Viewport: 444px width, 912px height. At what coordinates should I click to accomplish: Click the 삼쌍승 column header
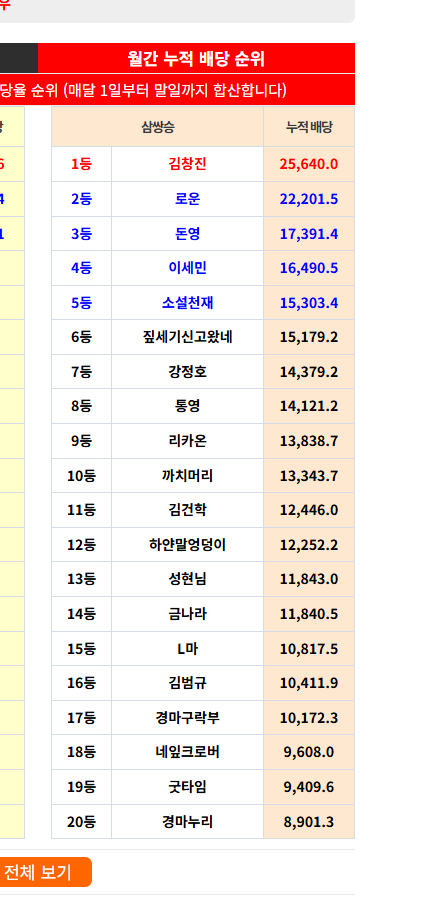tap(158, 127)
